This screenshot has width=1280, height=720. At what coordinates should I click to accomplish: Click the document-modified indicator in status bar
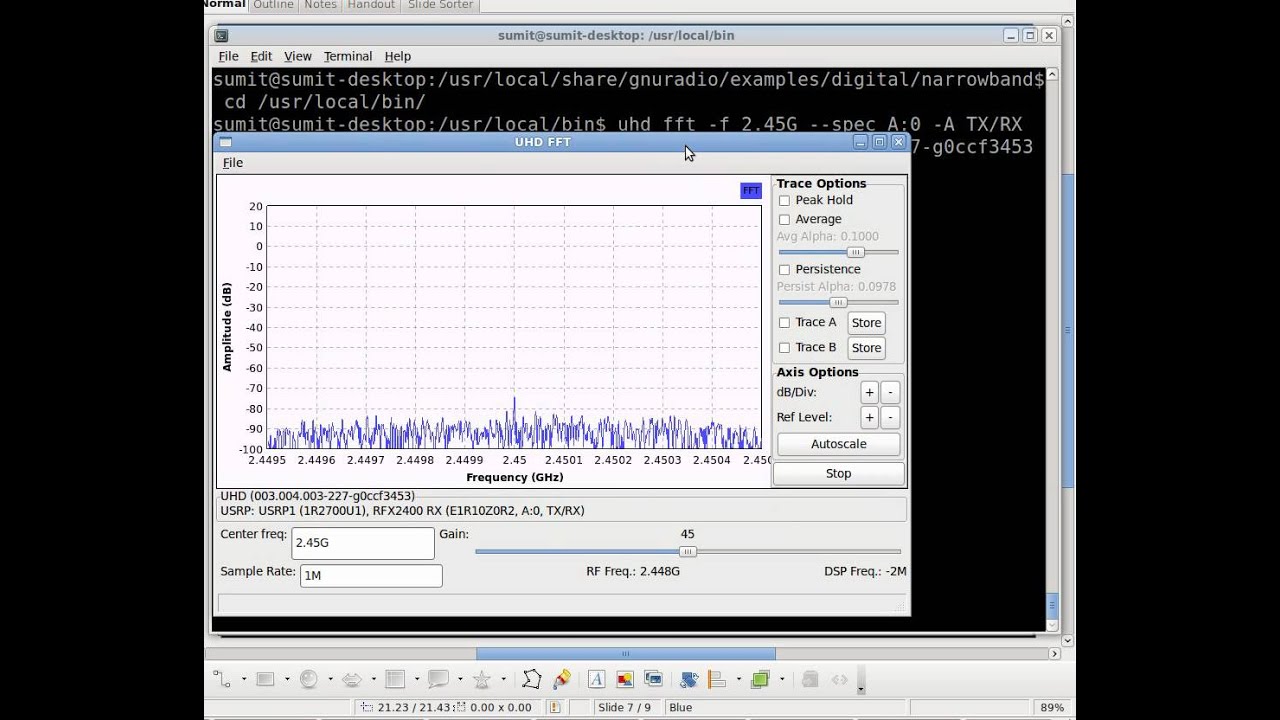click(555, 707)
